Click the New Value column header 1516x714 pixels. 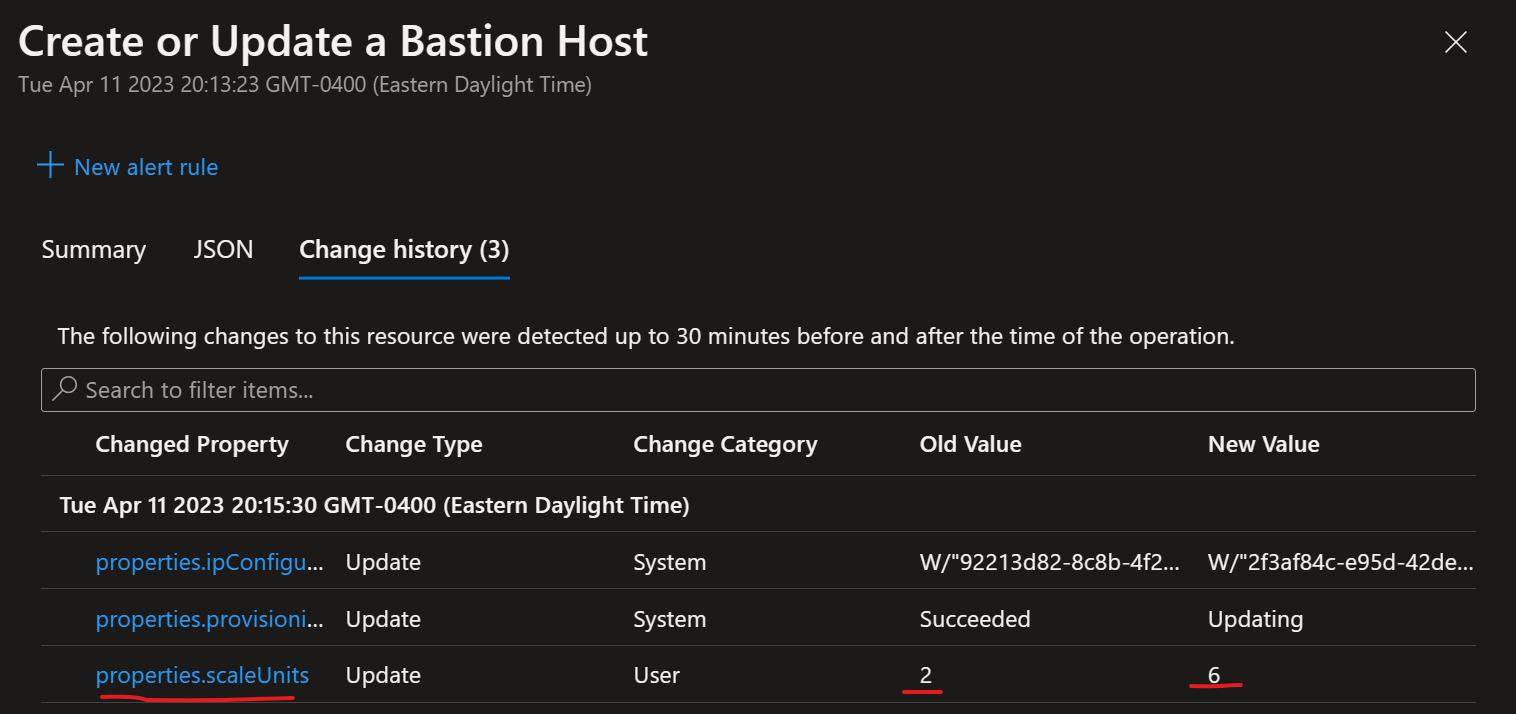click(1264, 444)
